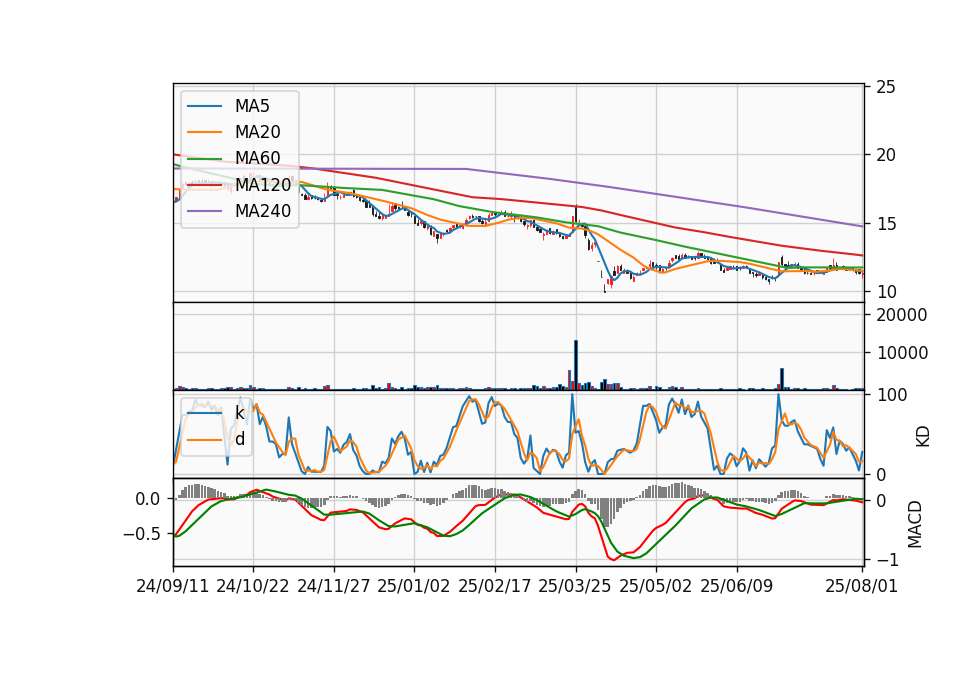The image size is (960, 690).
Task: Click the MACD axis label
Action: pos(915,524)
